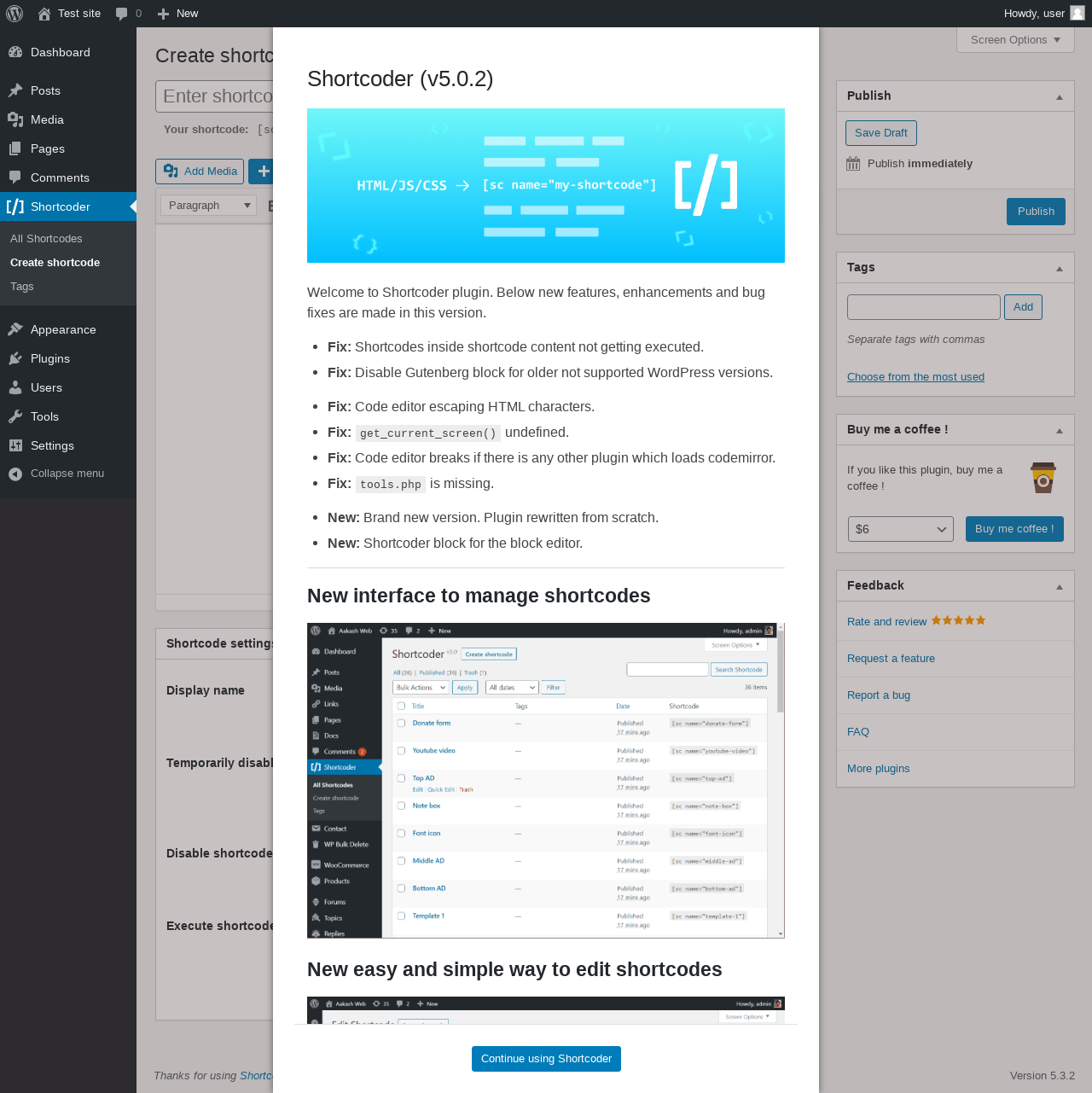Click the new interface screenshot thumbnail
The width and height of the screenshot is (1092, 1093).
tap(546, 781)
